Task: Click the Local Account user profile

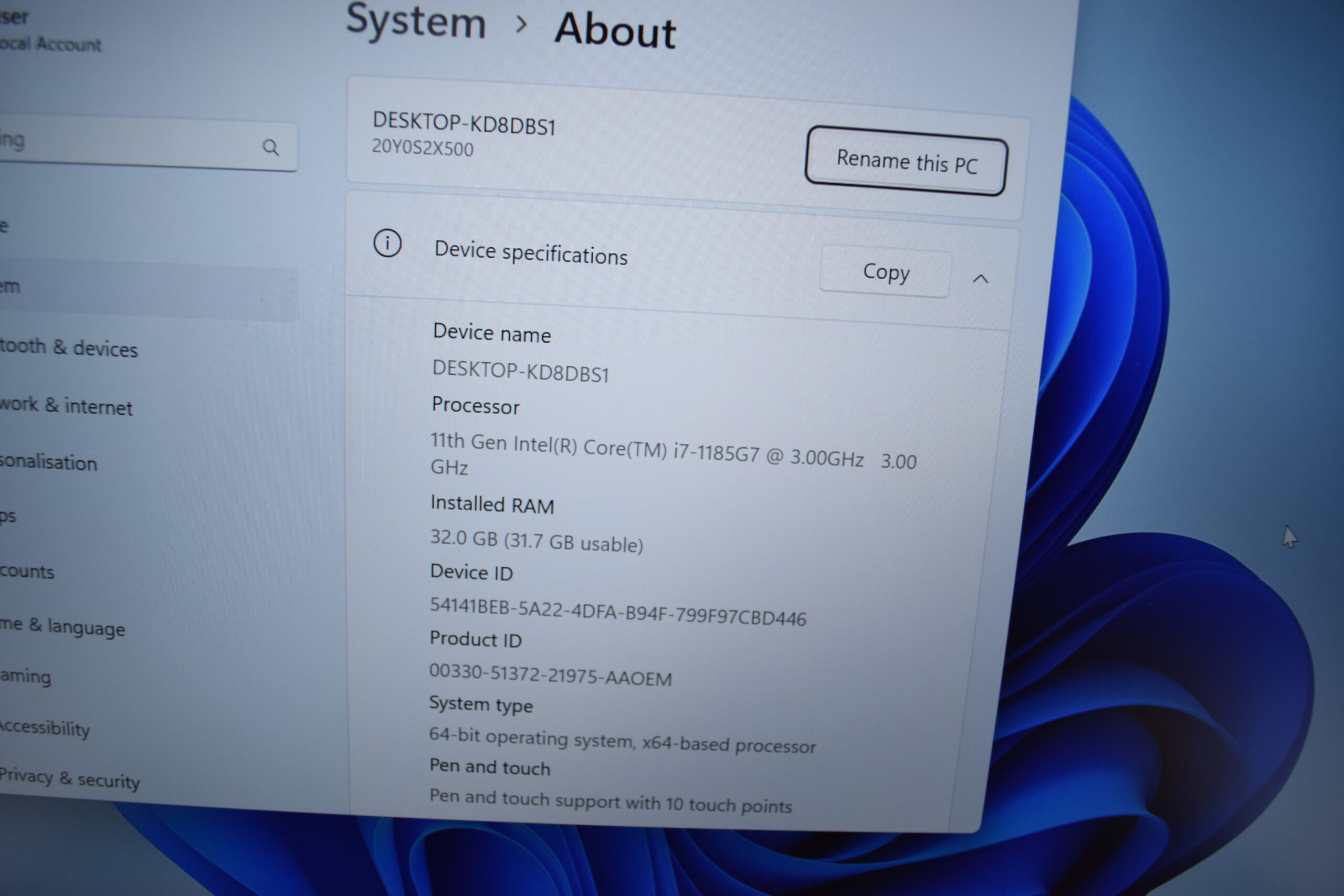Action: [50, 30]
